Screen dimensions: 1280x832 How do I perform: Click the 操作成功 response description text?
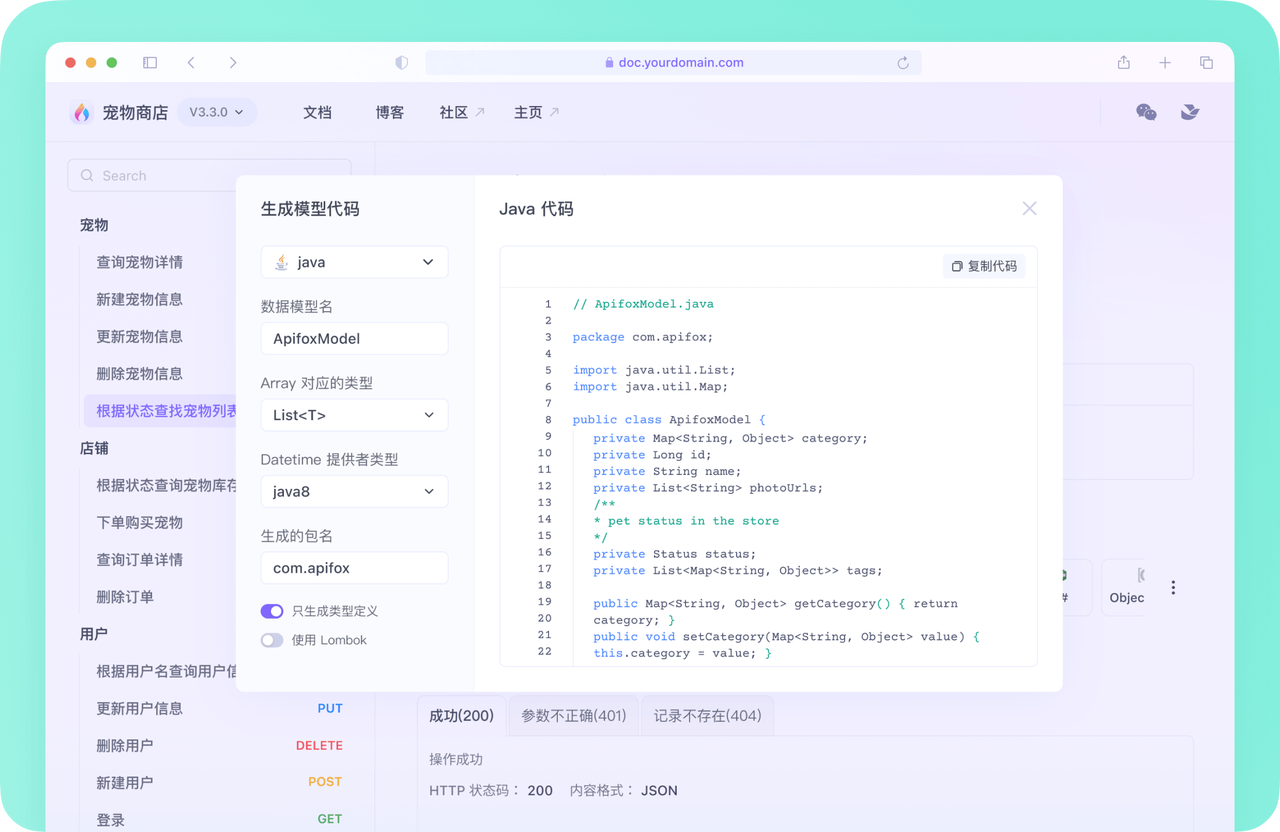[x=456, y=760]
